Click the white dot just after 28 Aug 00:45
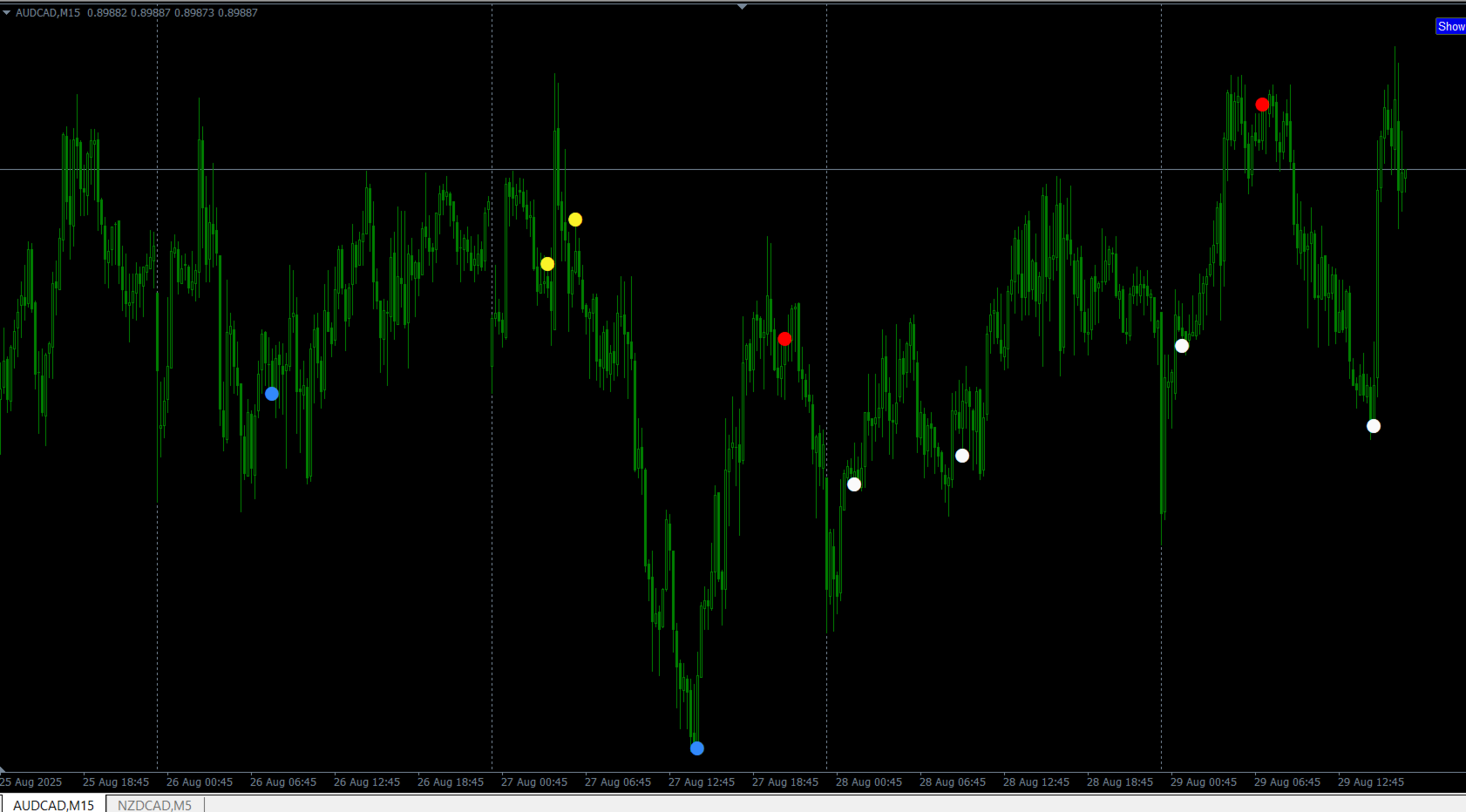This screenshot has height=812, width=1466. (x=854, y=484)
